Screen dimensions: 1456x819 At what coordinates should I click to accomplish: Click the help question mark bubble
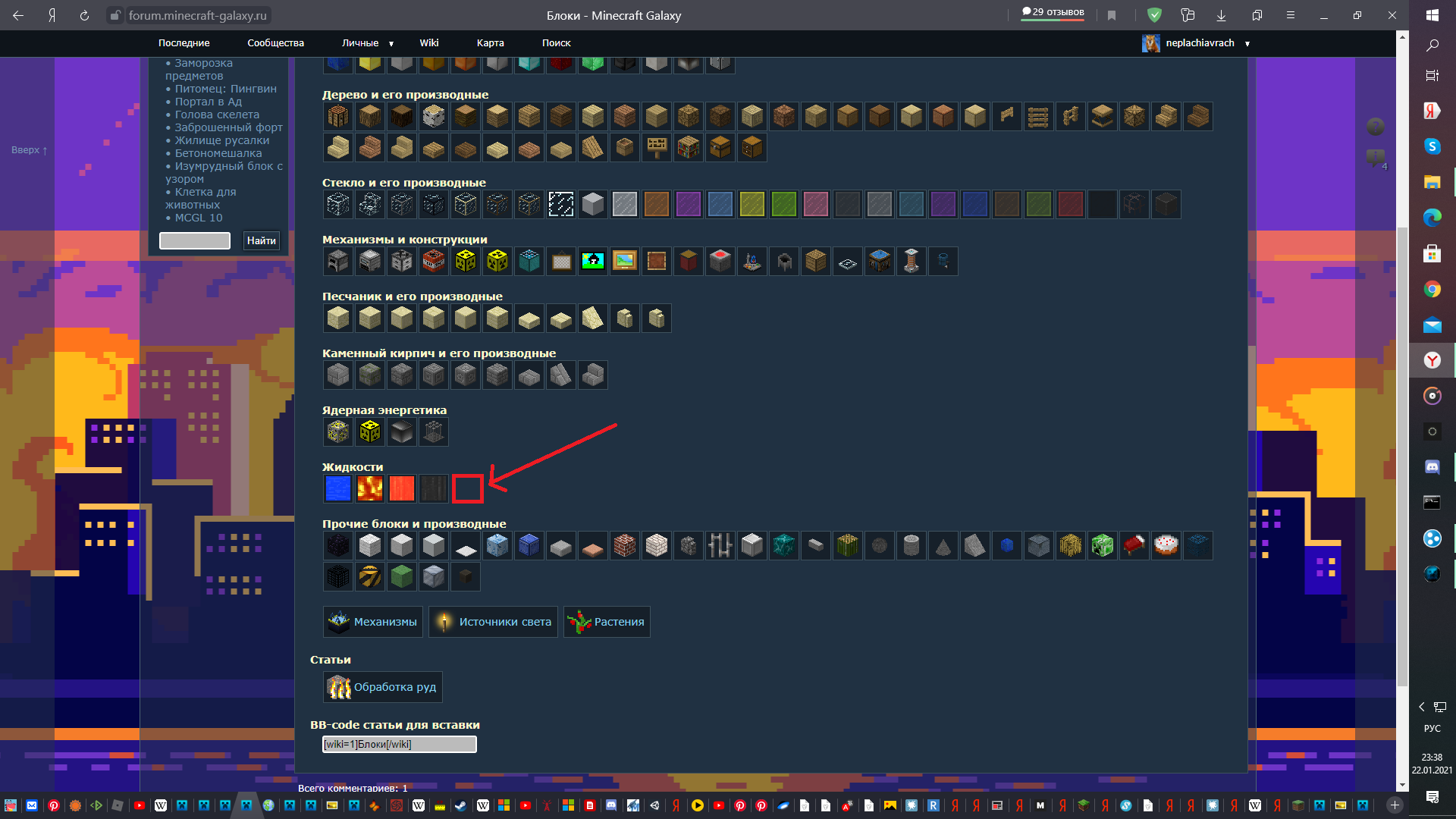(1376, 127)
